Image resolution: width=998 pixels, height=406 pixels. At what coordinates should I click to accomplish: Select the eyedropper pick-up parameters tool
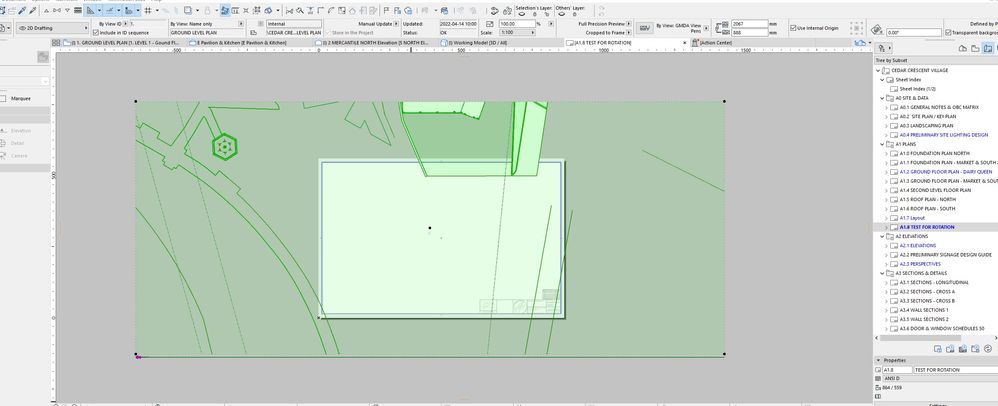coord(22,11)
